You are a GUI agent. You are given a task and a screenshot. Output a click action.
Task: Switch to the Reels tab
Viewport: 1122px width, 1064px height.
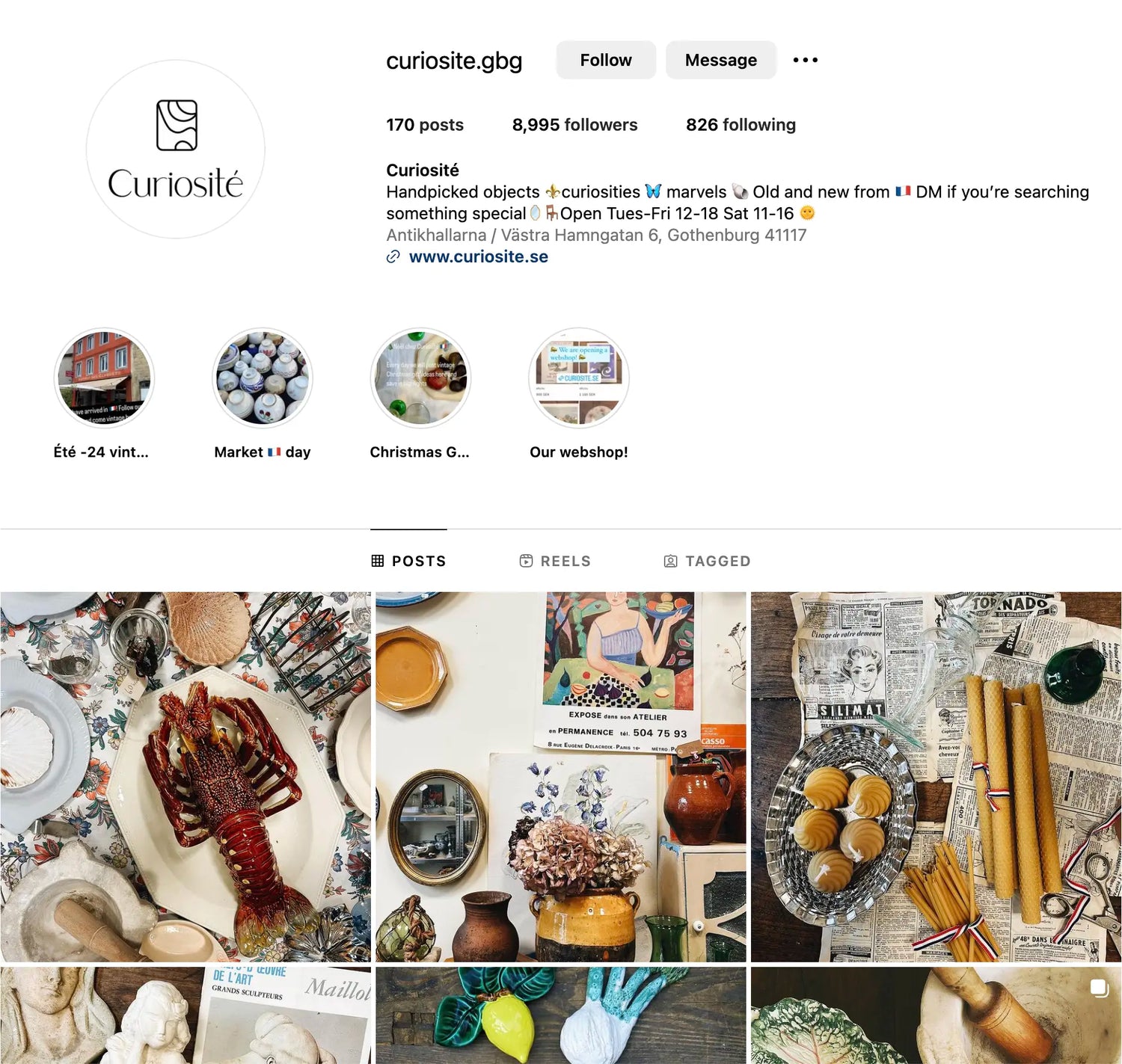click(x=555, y=561)
